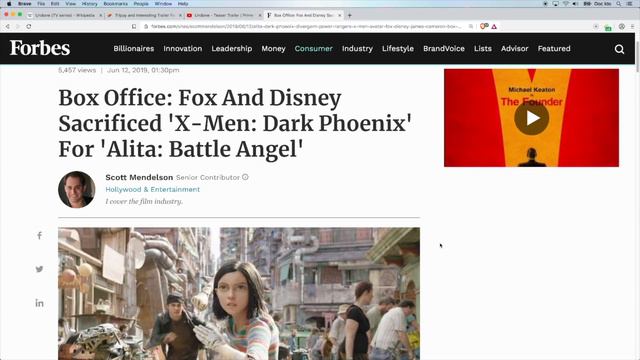This screenshot has height=360, width=640.
Task: Open the Forbes site search magnifier
Action: point(619,49)
